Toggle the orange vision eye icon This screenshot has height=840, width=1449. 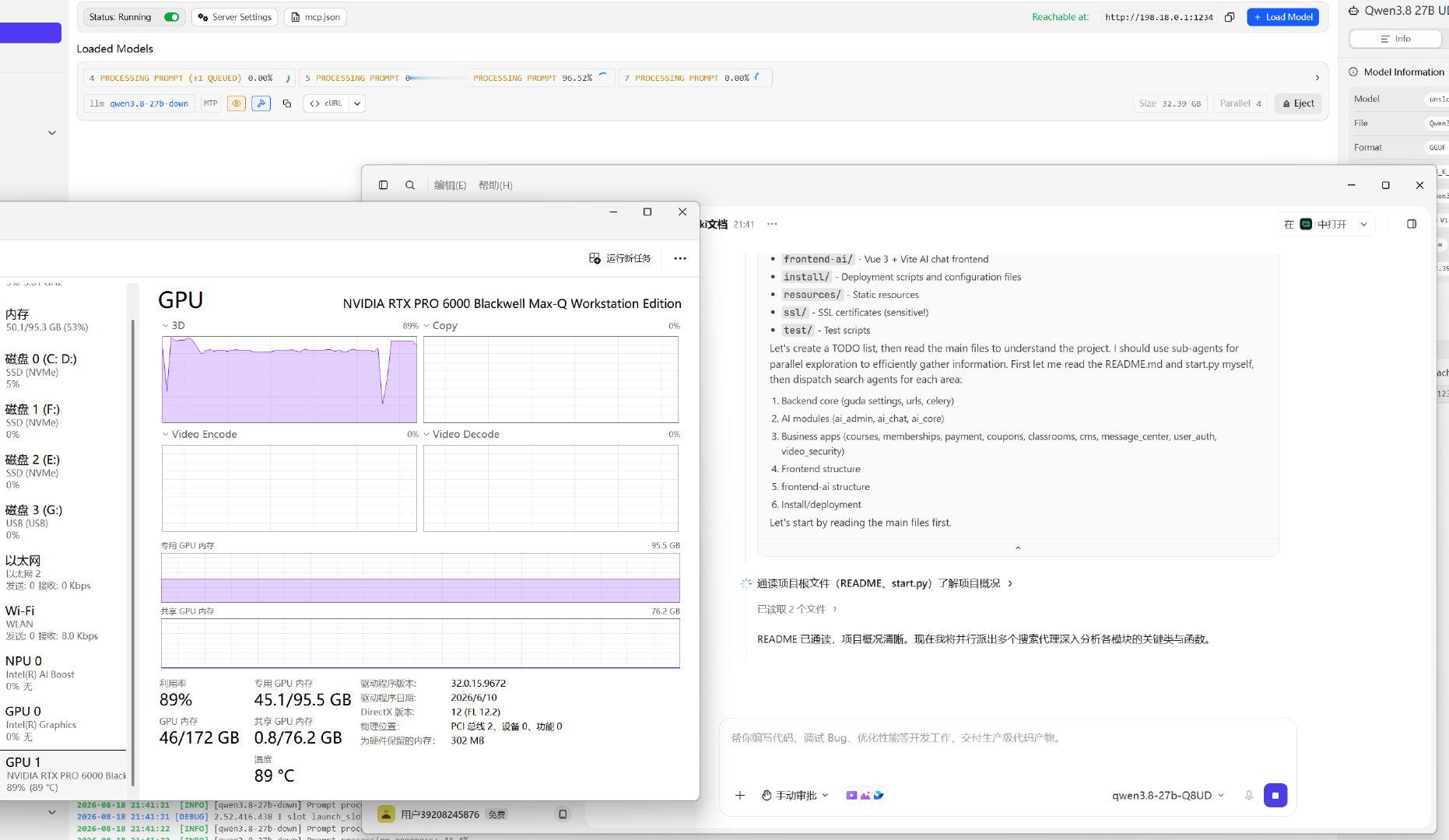click(237, 103)
